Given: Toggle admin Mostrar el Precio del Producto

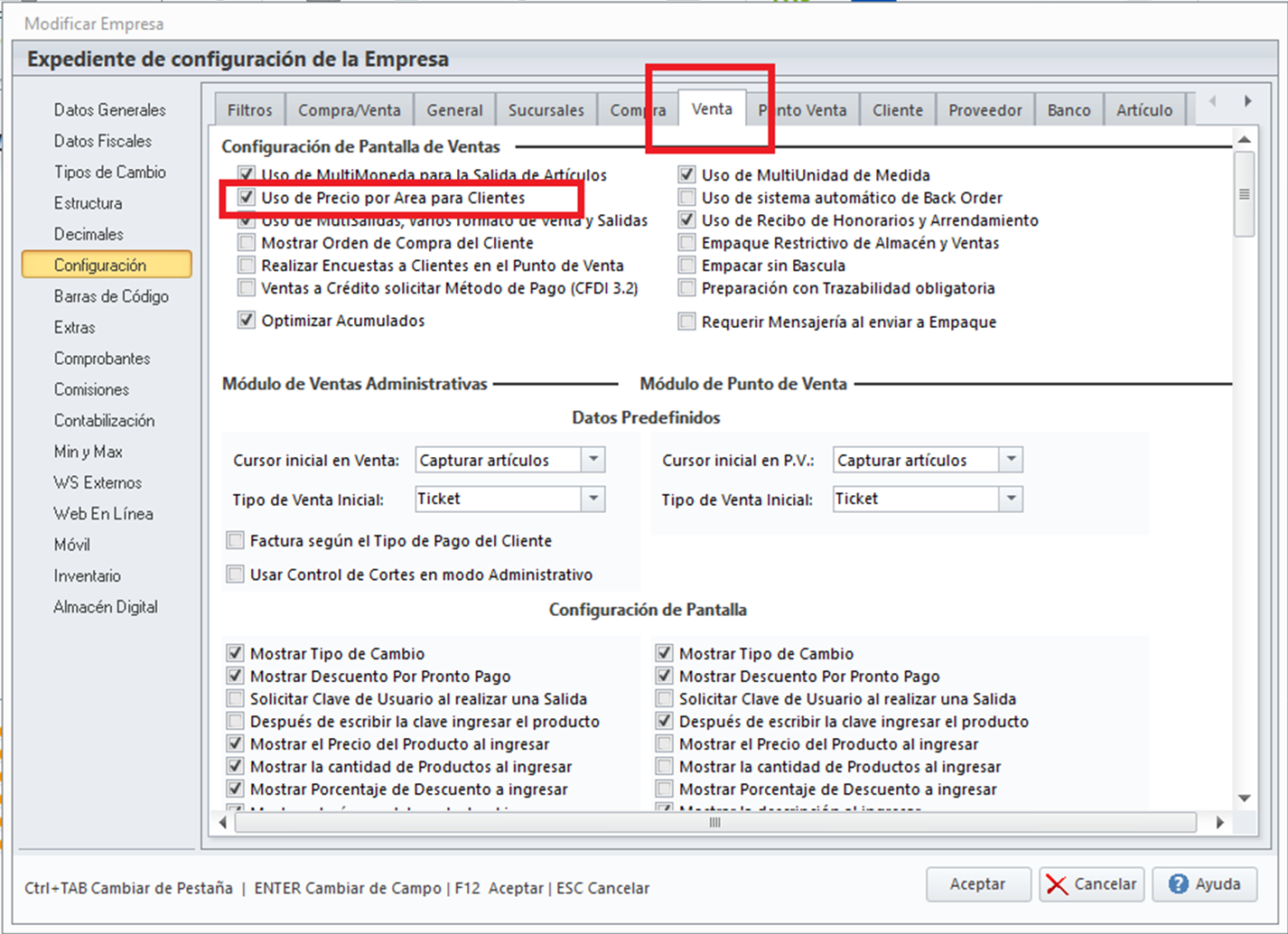Looking at the screenshot, I should coord(236,743).
